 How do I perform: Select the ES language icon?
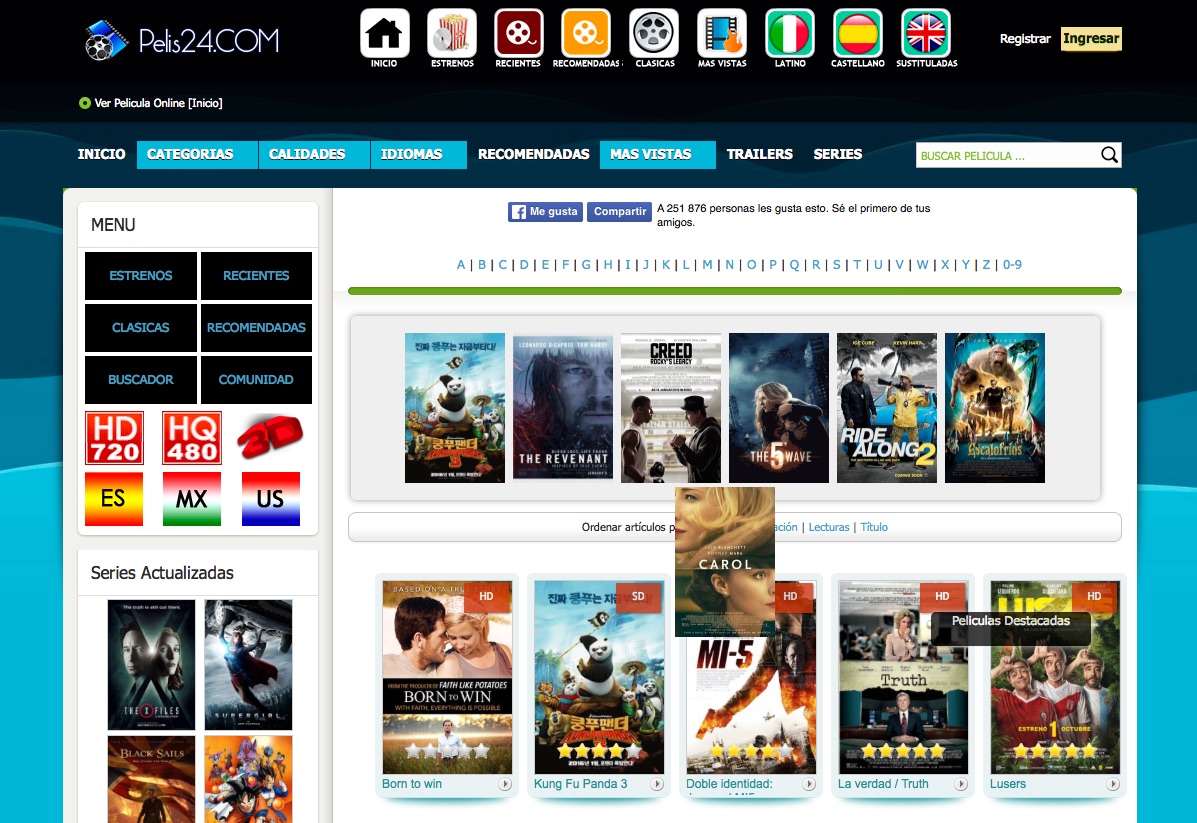click(114, 499)
